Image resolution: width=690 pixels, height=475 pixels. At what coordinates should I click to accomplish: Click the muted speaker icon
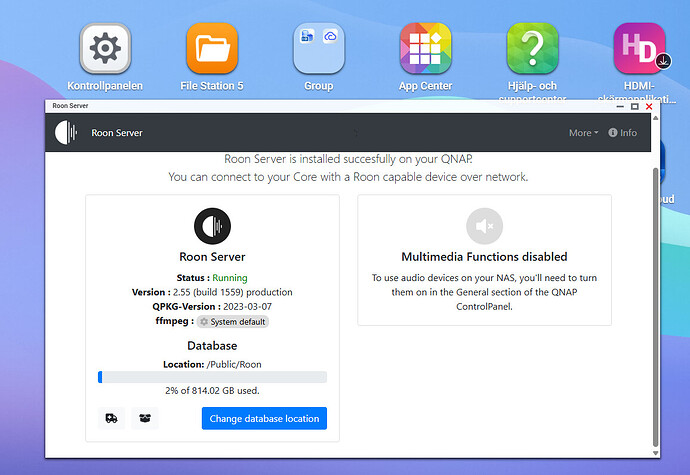tap(484, 226)
